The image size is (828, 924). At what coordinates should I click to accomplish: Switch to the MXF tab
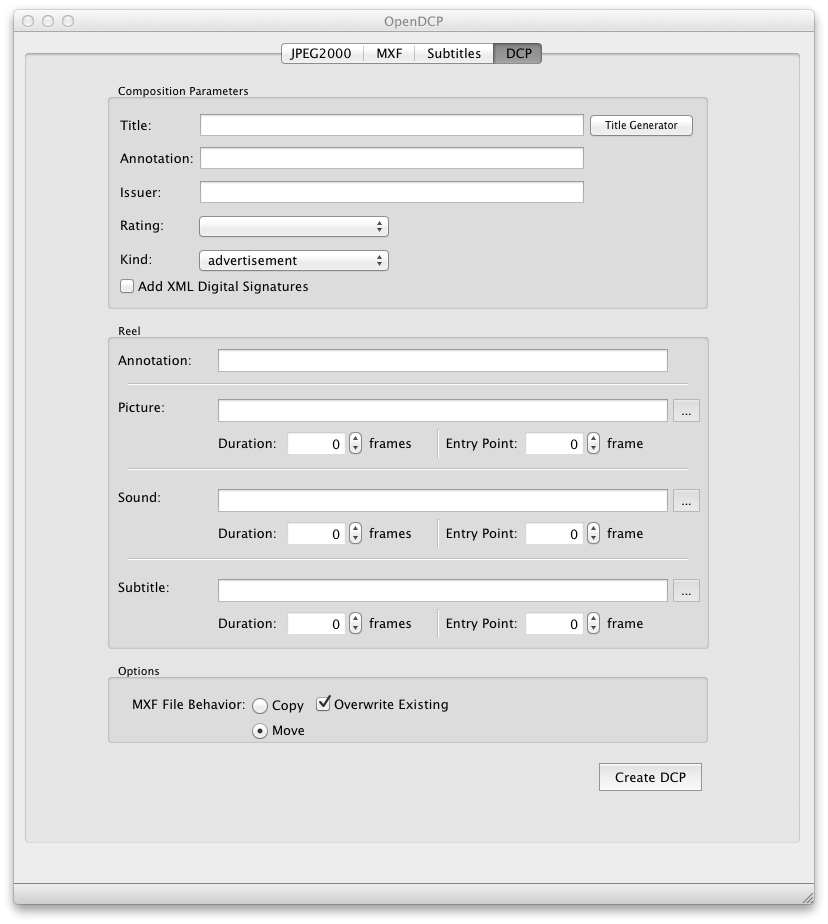[389, 53]
